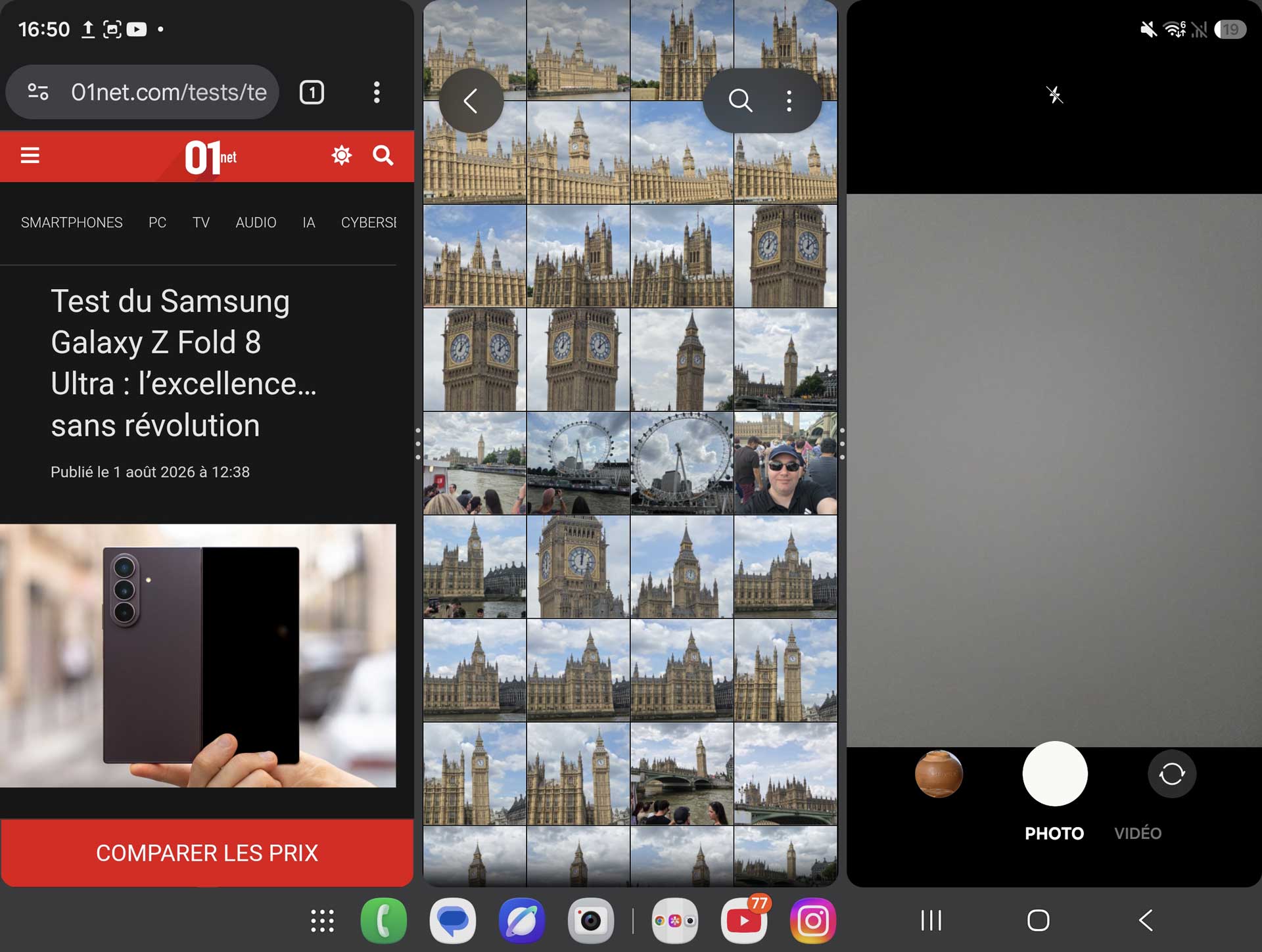
Task: Launch the Messages app from taskbar
Action: (x=453, y=920)
